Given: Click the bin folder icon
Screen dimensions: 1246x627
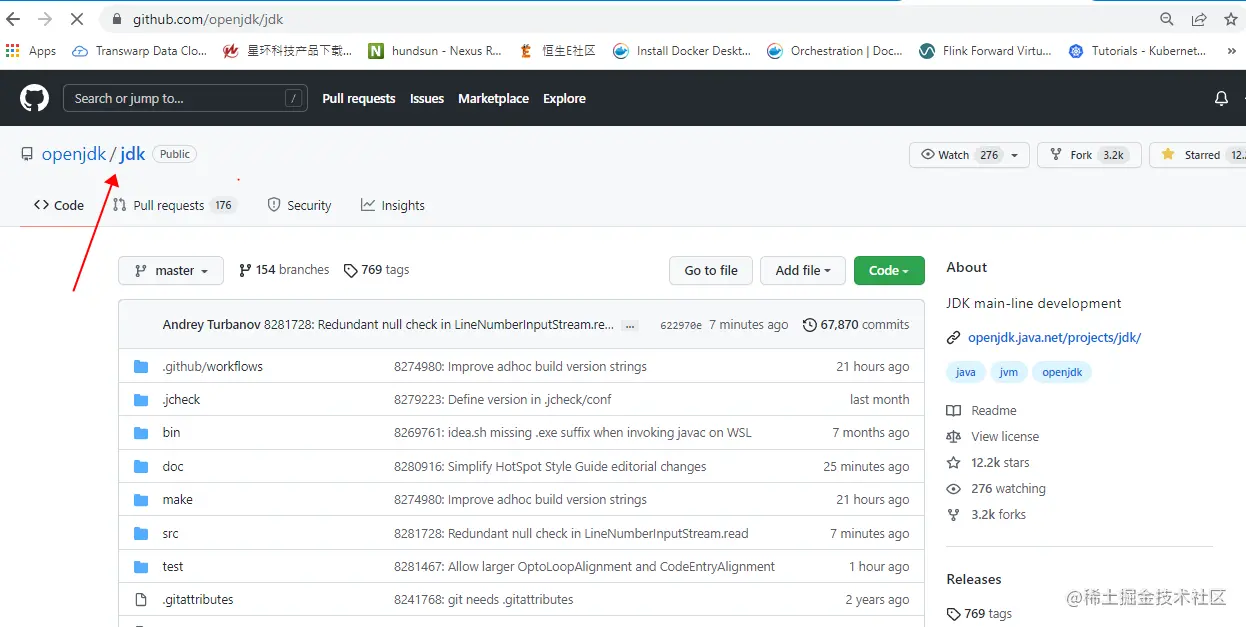Looking at the screenshot, I should [x=141, y=433].
